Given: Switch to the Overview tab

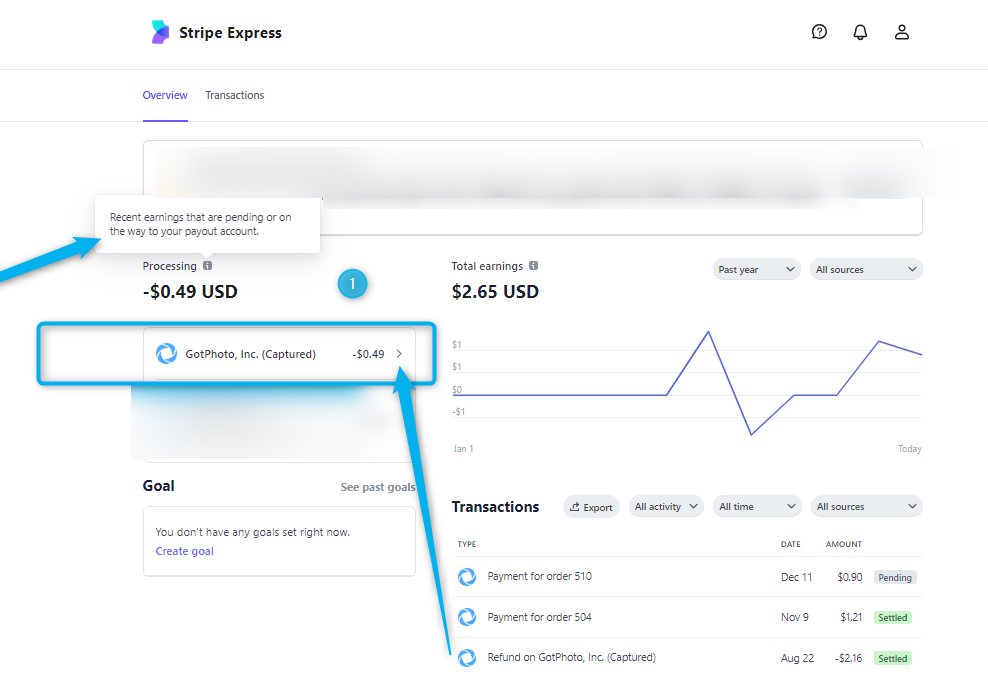Looking at the screenshot, I should click(165, 95).
